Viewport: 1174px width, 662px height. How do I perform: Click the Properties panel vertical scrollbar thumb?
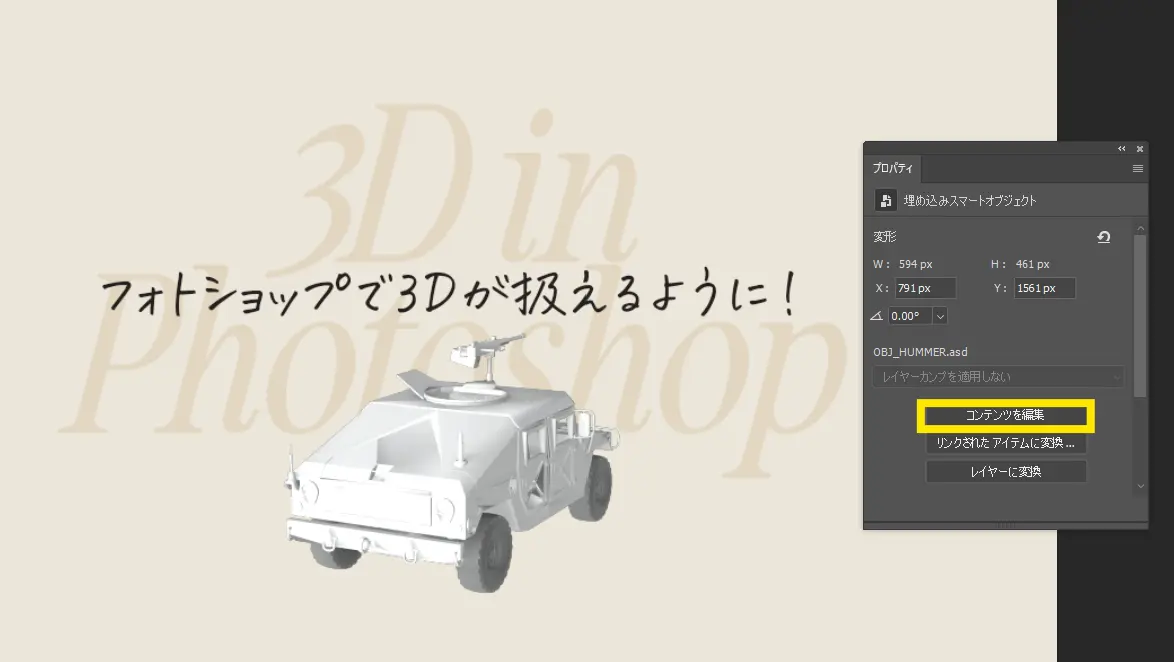[1140, 315]
